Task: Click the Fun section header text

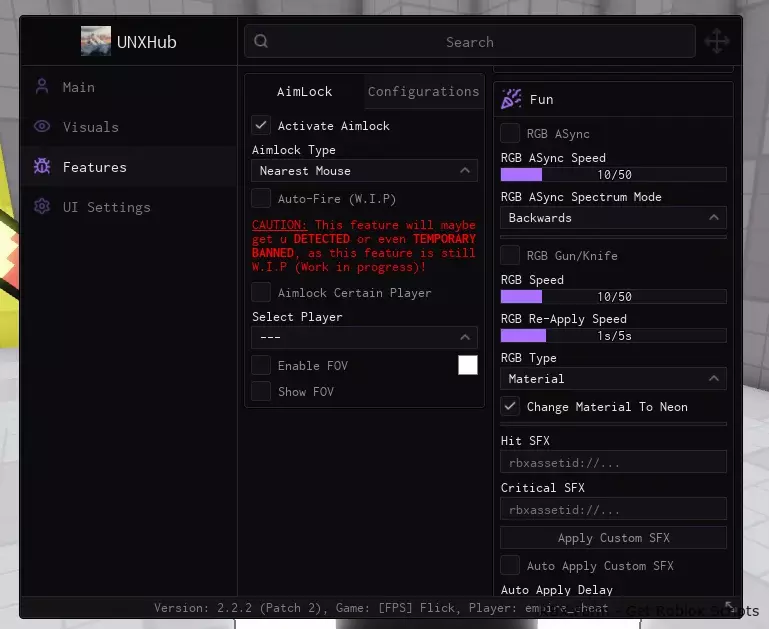Action: (541, 100)
